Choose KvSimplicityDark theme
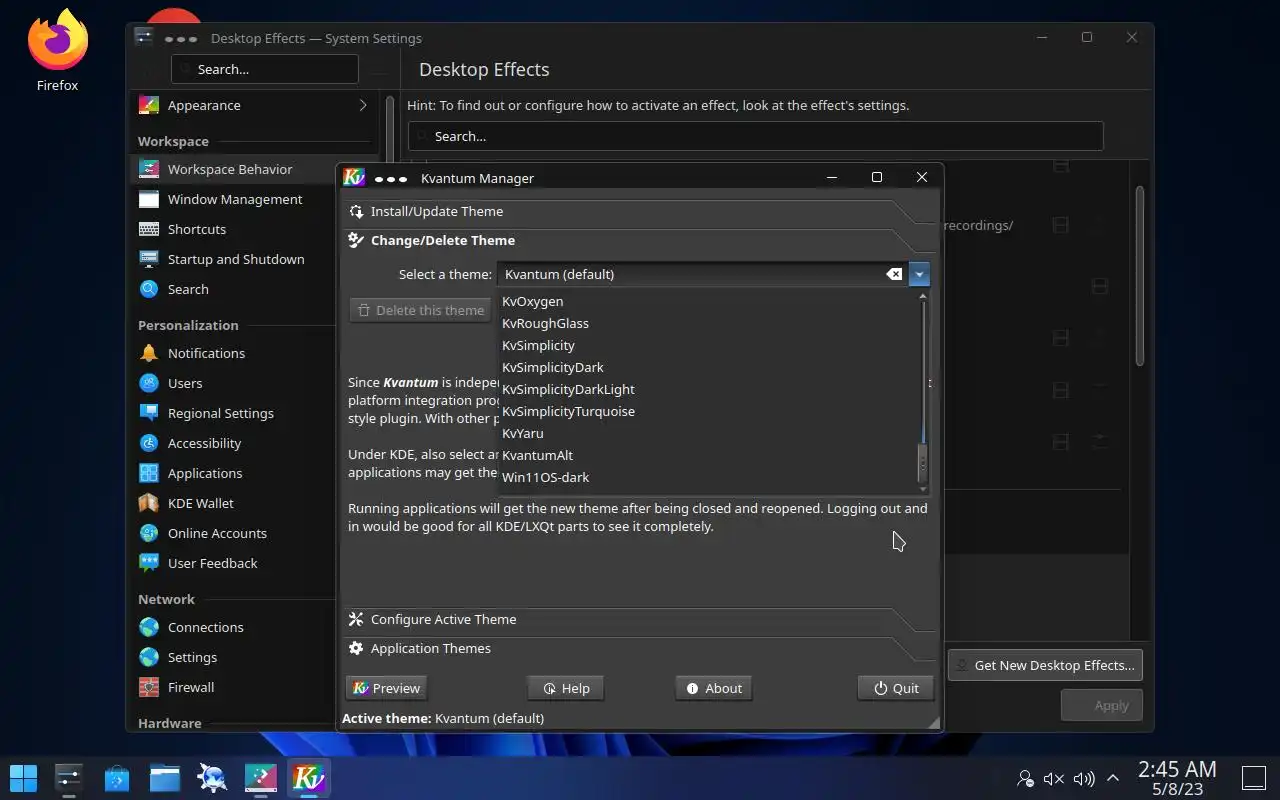Image resolution: width=1280 pixels, height=800 pixels. coord(708,367)
